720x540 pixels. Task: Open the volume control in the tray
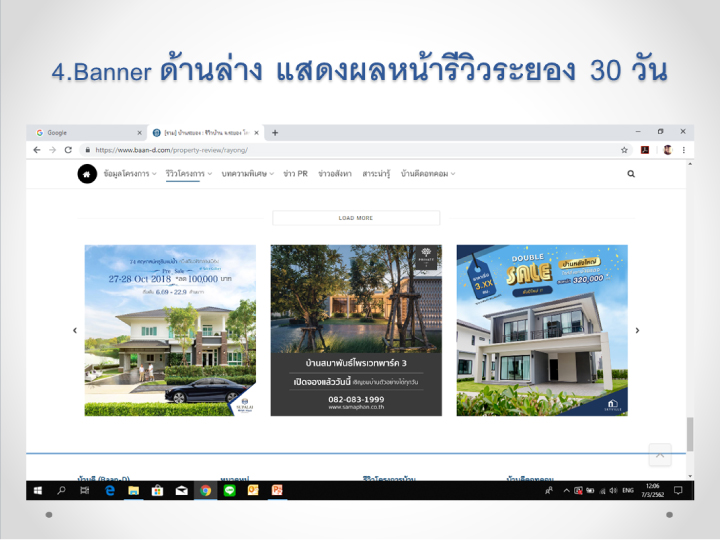tap(613, 491)
